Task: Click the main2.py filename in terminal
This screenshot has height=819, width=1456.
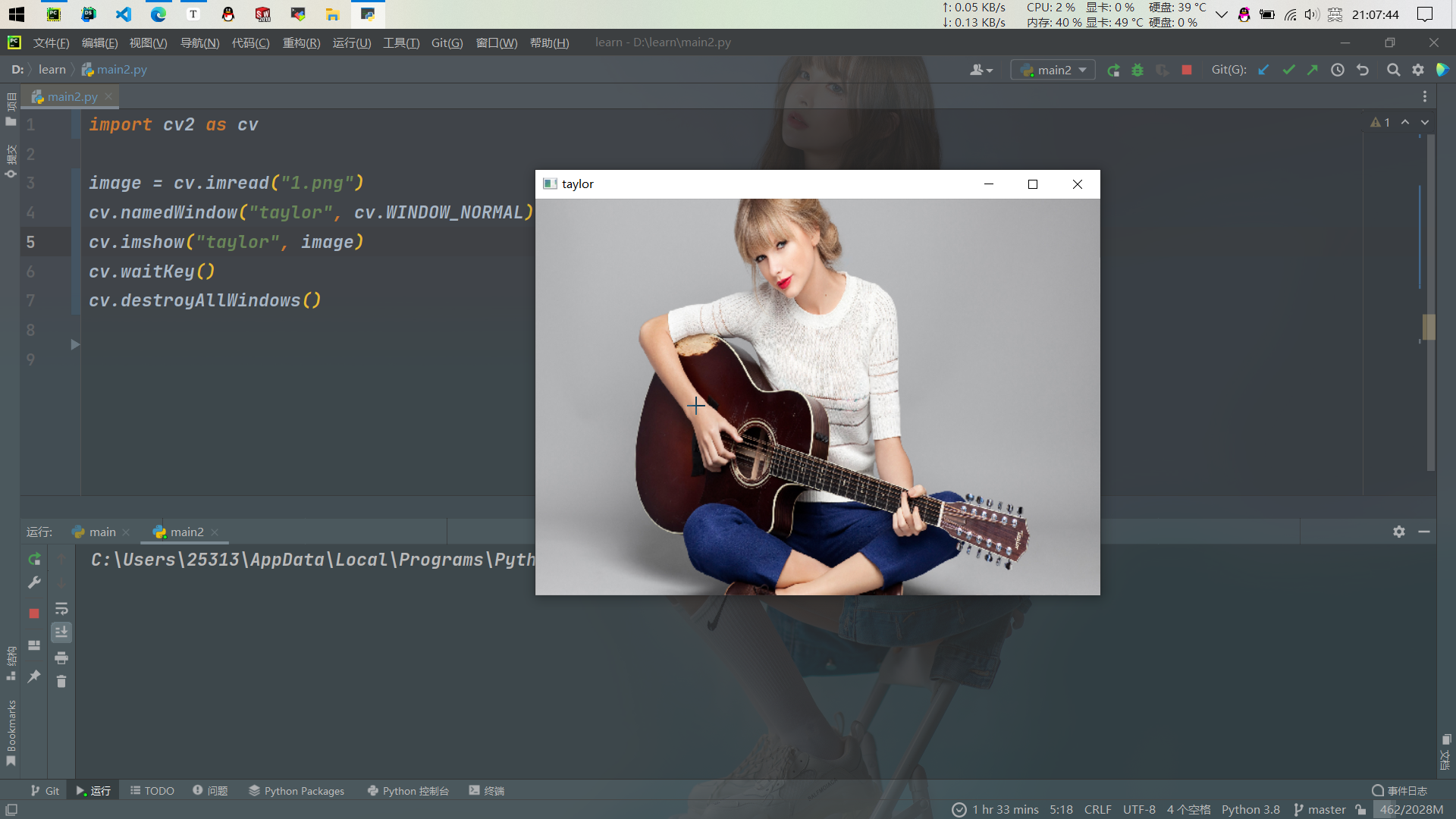Action: (186, 531)
